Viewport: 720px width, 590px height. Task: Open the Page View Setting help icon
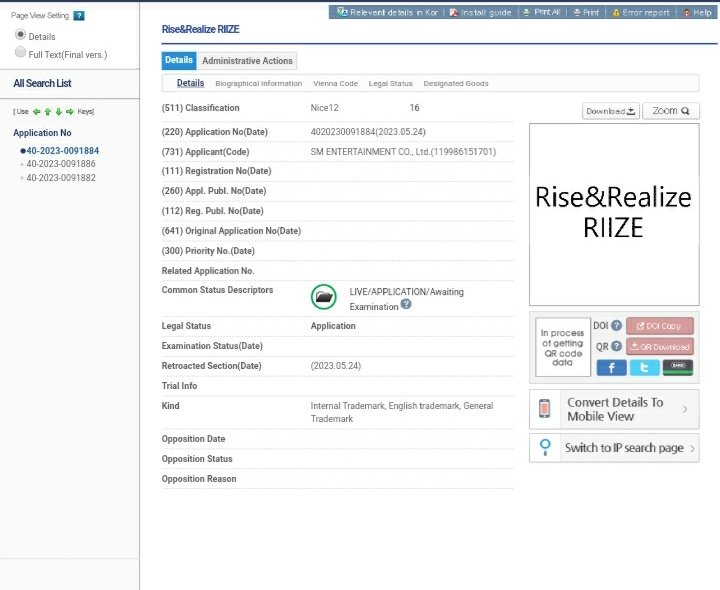coord(79,16)
